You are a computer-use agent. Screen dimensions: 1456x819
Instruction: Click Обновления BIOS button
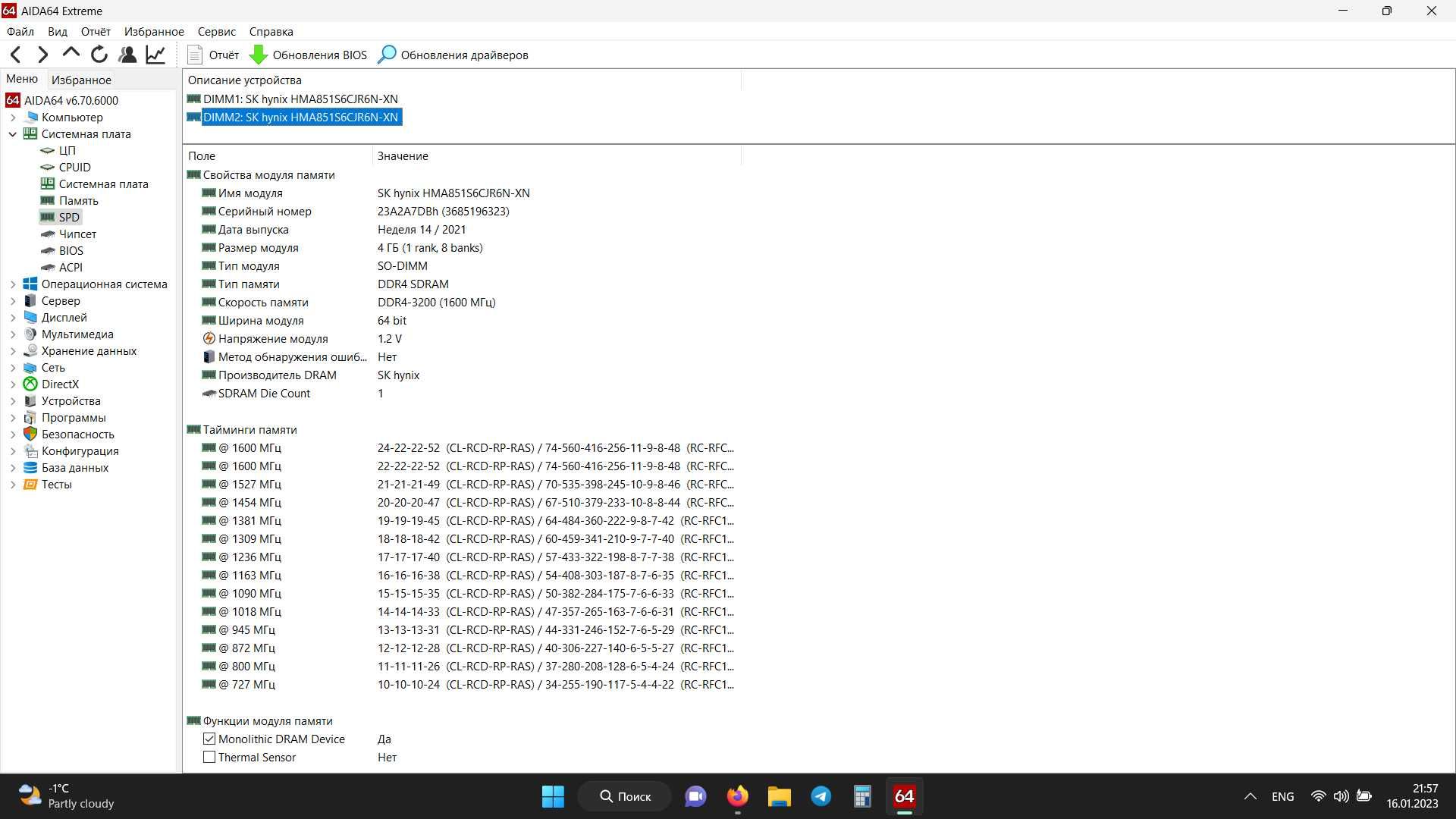[x=309, y=55]
